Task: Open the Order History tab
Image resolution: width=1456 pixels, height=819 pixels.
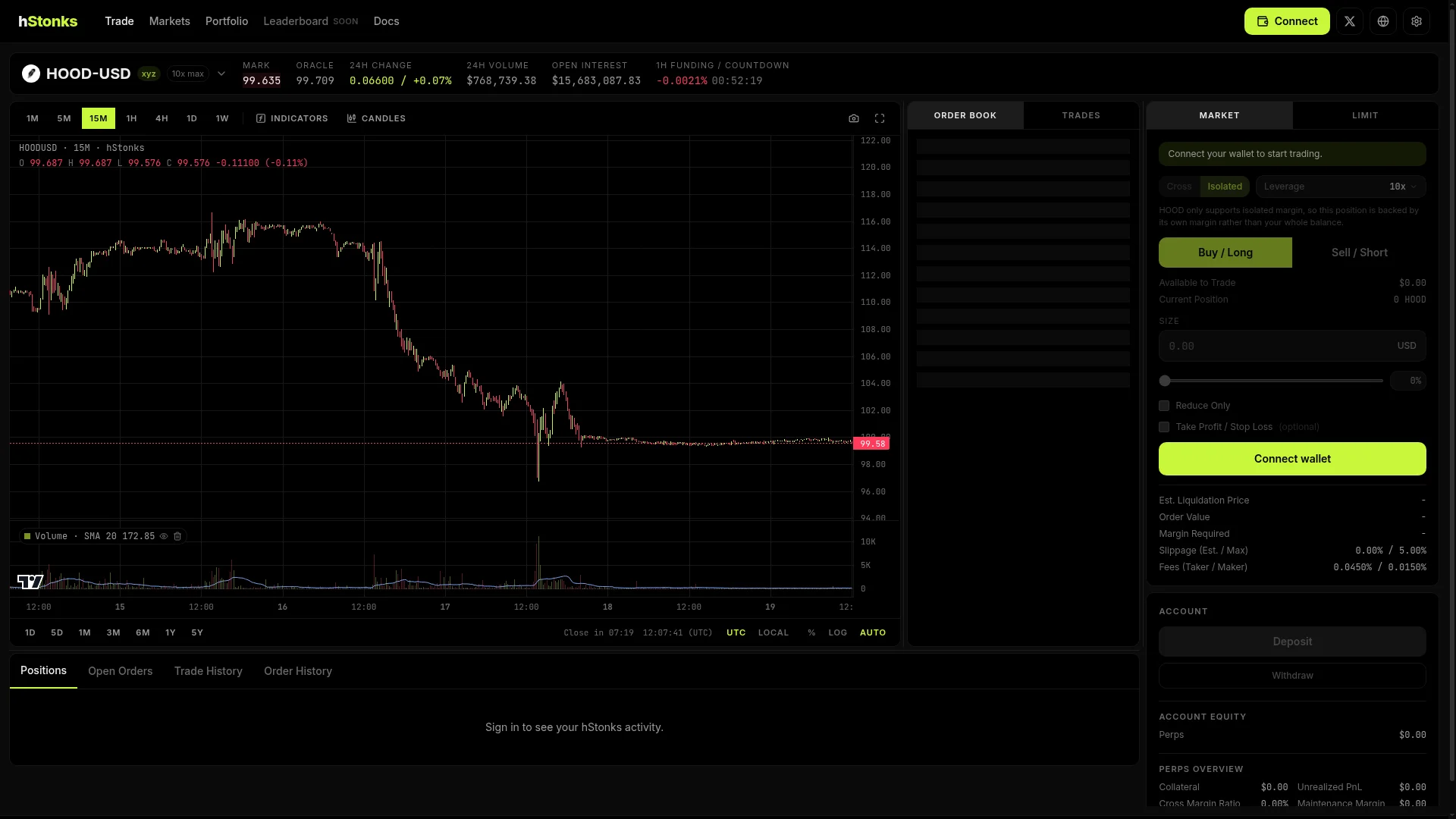Action: [x=298, y=671]
